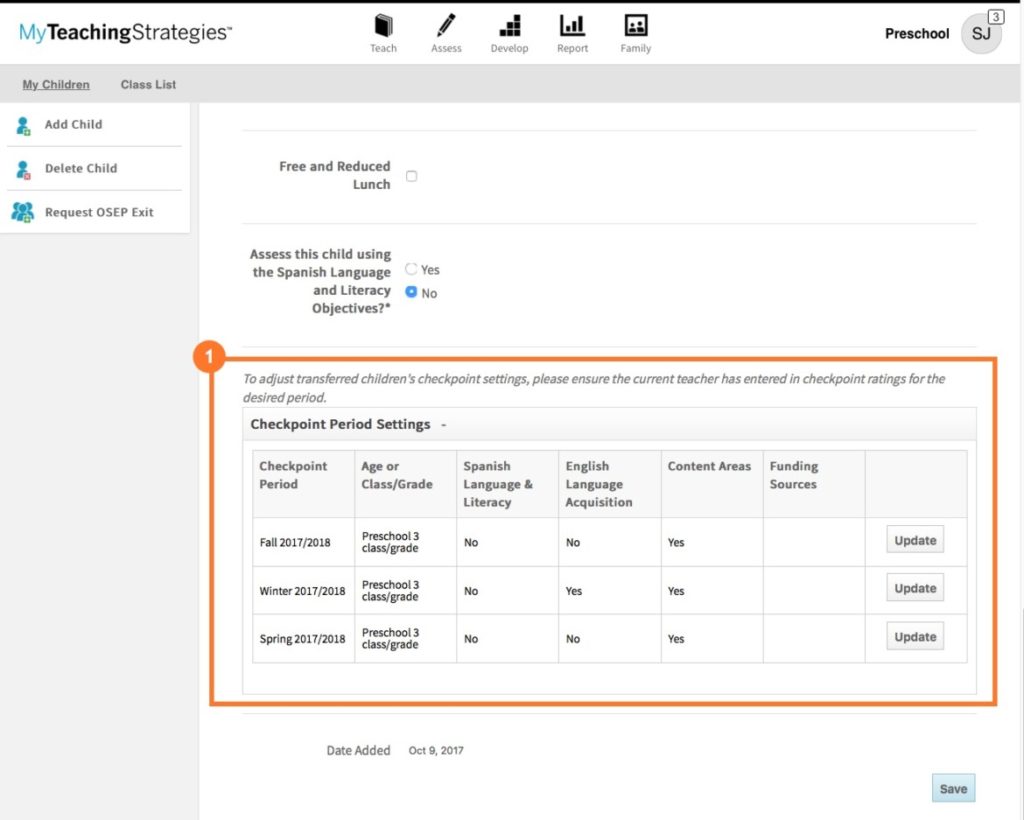Click the Request OSEP Exit icon

pyautogui.click(x=23, y=213)
